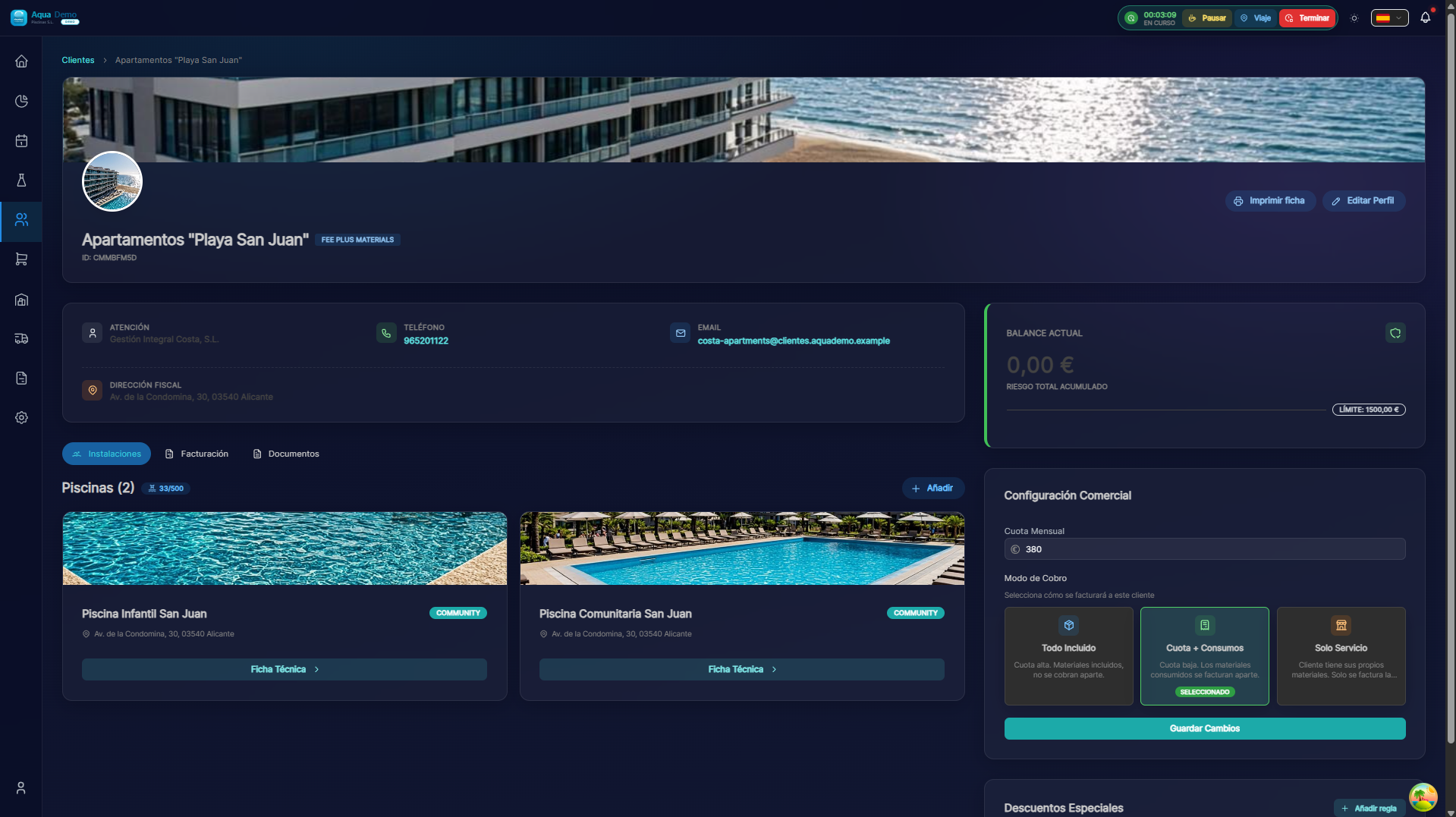This screenshot has height=817, width=1456.
Task: Click COMMUNITY tag on Piscina Comunitaria card
Action: click(x=915, y=613)
